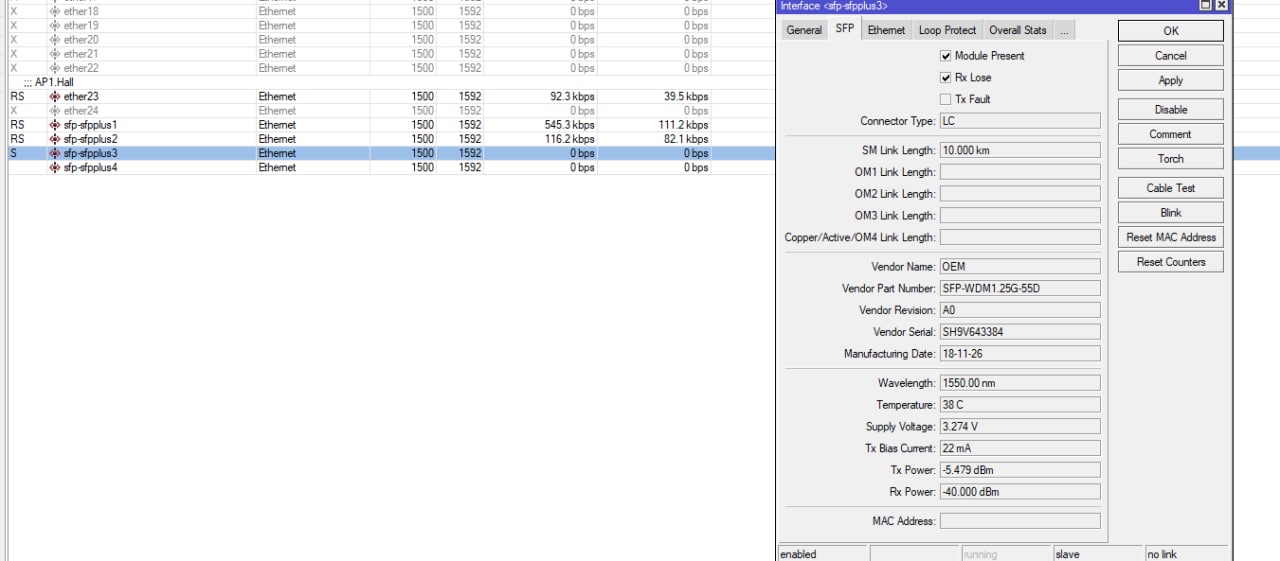The width and height of the screenshot is (1280, 561).
Task: Click the 92.3 kbps Tx value
Action: point(572,96)
